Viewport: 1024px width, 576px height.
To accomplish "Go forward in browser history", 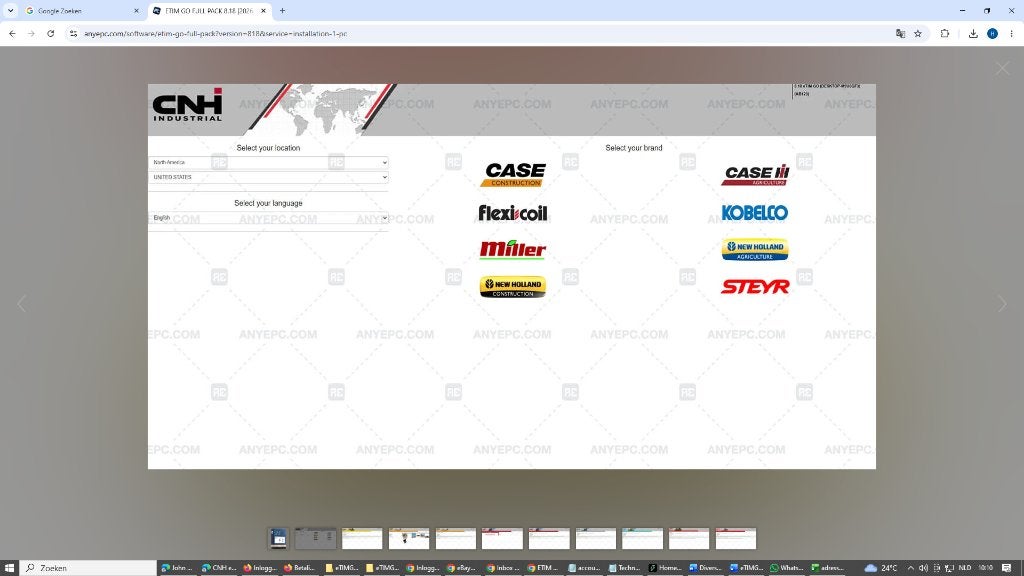I will (31, 33).
